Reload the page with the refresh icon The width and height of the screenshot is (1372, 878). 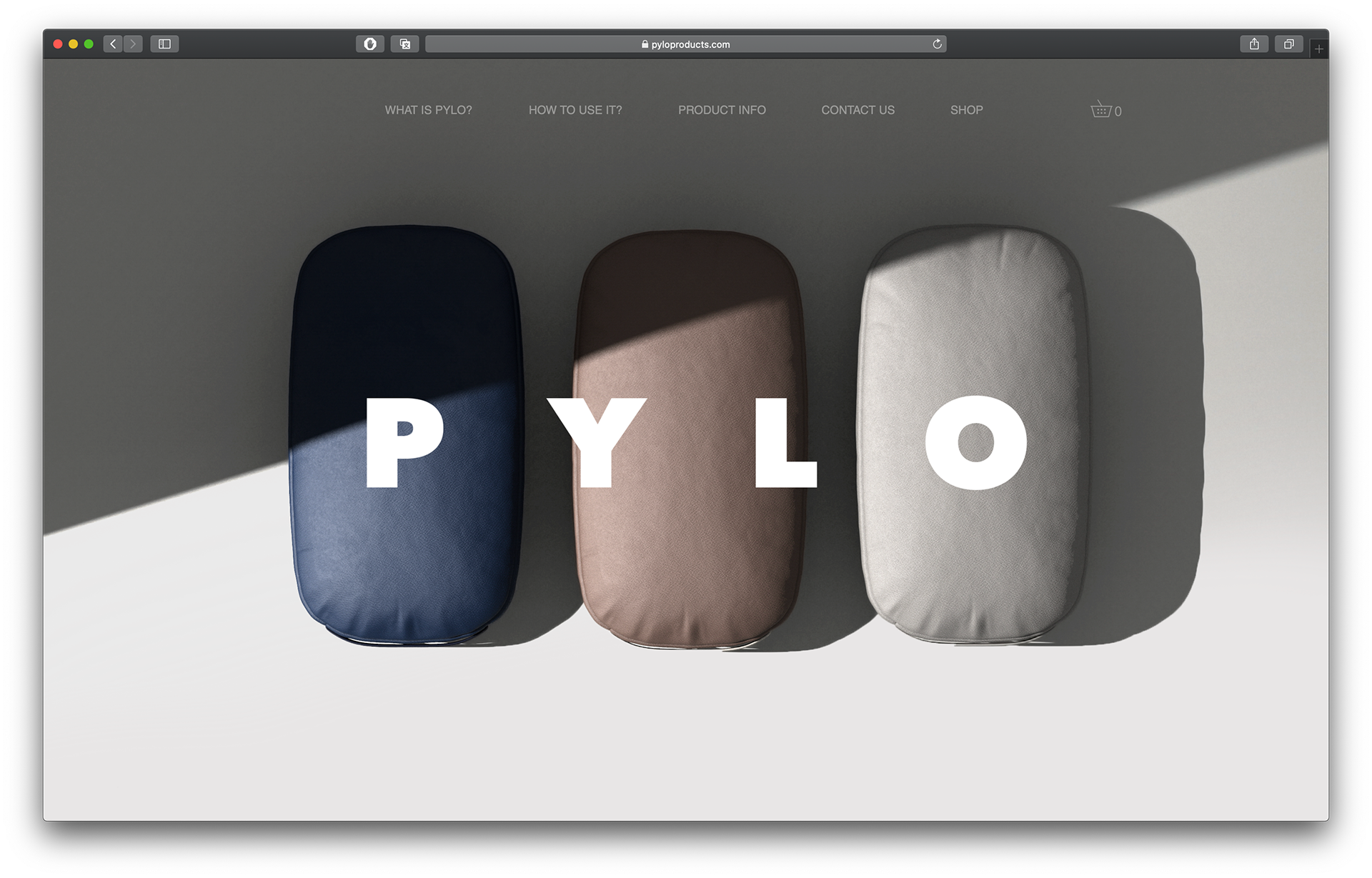[x=937, y=44]
